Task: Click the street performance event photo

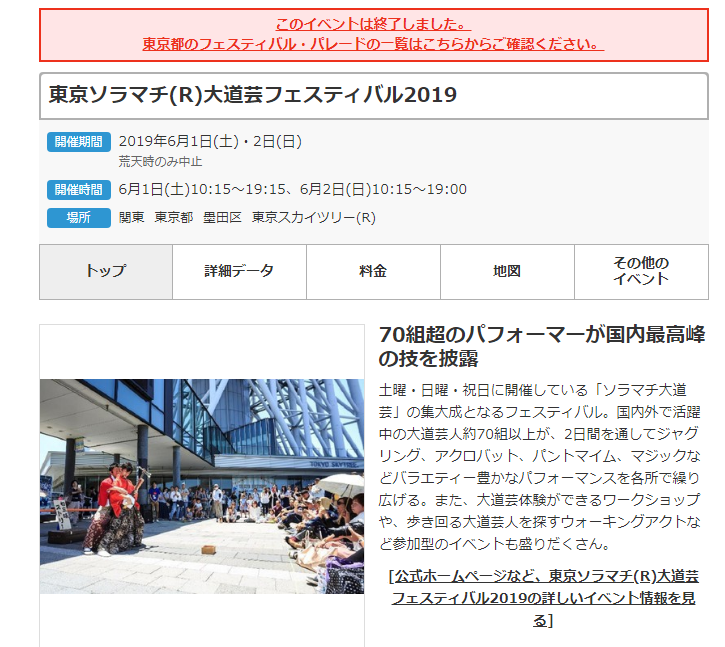Action: click(202, 485)
